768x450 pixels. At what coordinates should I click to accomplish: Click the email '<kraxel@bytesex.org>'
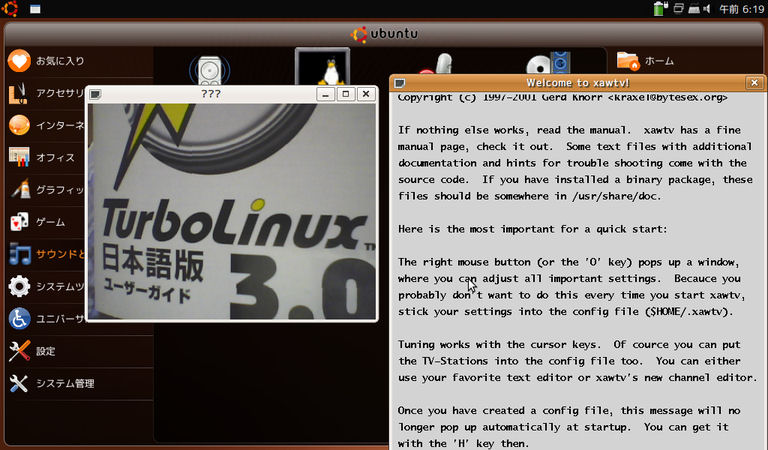(x=668, y=97)
